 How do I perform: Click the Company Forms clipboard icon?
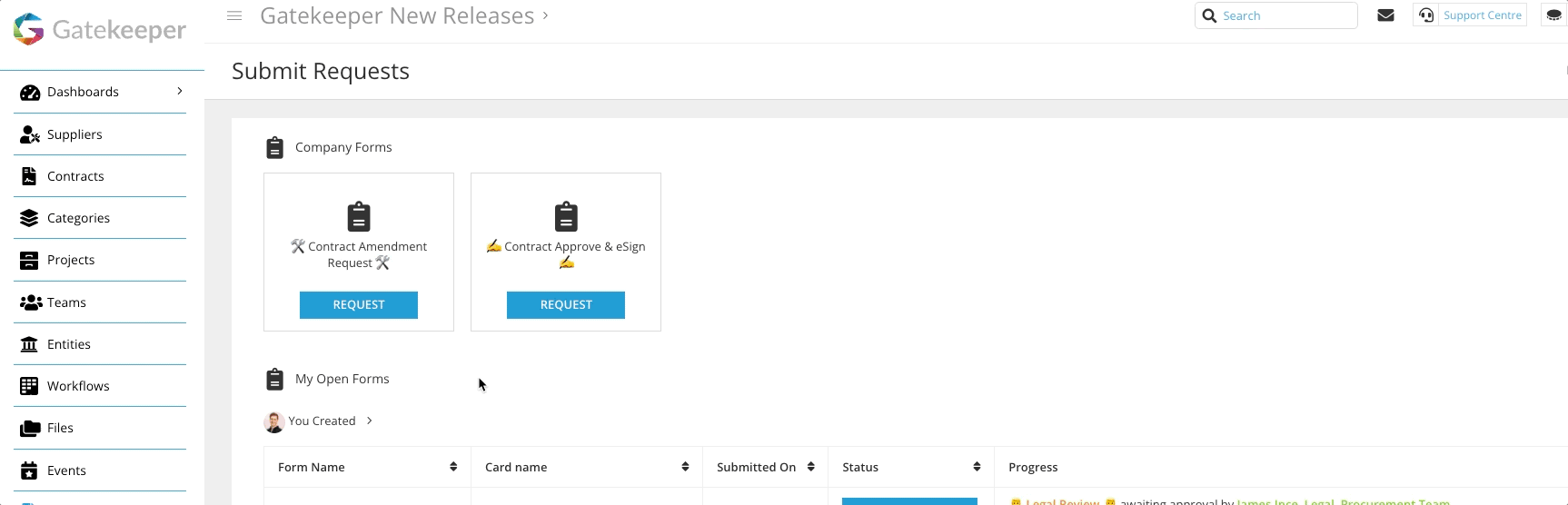click(274, 147)
